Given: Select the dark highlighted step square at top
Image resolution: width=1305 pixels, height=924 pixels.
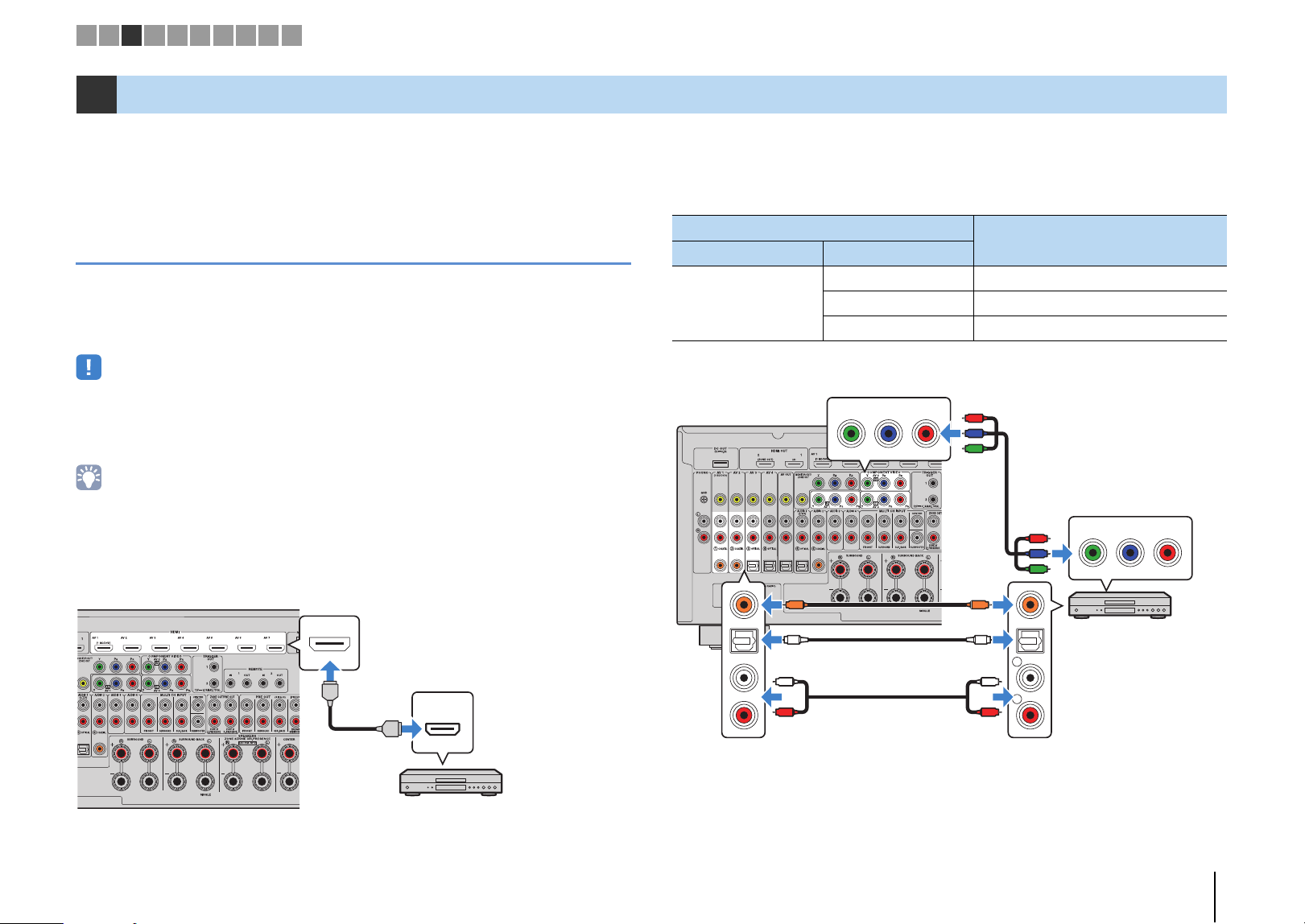Looking at the screenshot, I should click(132, 35).
